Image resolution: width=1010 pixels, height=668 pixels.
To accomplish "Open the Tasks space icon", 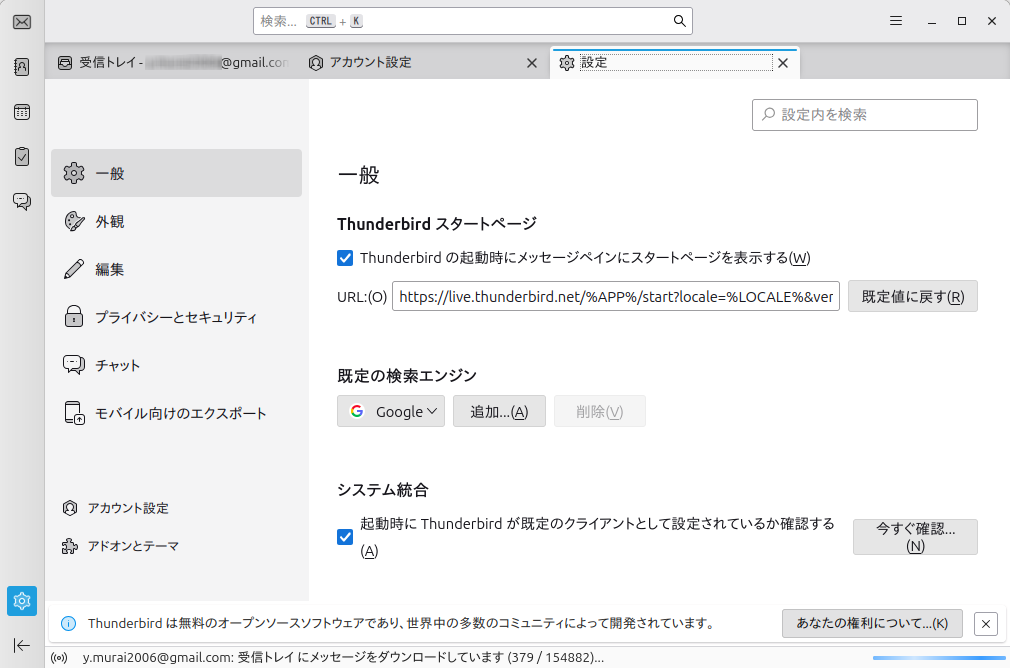I will pos(21,156).
